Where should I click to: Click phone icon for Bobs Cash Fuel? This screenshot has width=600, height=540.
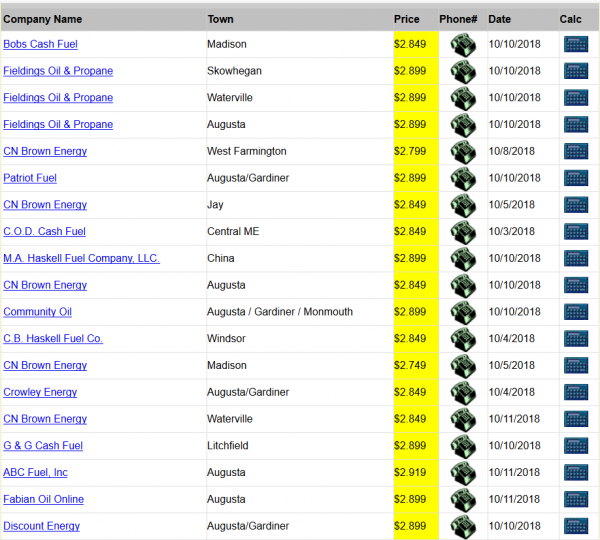(x=462, y=45)
